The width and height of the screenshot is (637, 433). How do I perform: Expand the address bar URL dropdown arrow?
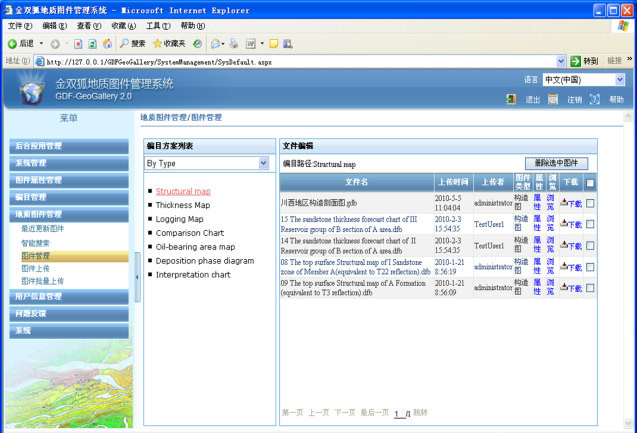coord(561,61)
